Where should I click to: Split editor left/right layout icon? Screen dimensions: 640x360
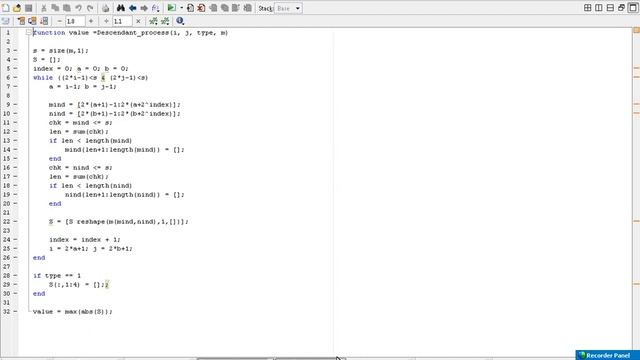599,8
